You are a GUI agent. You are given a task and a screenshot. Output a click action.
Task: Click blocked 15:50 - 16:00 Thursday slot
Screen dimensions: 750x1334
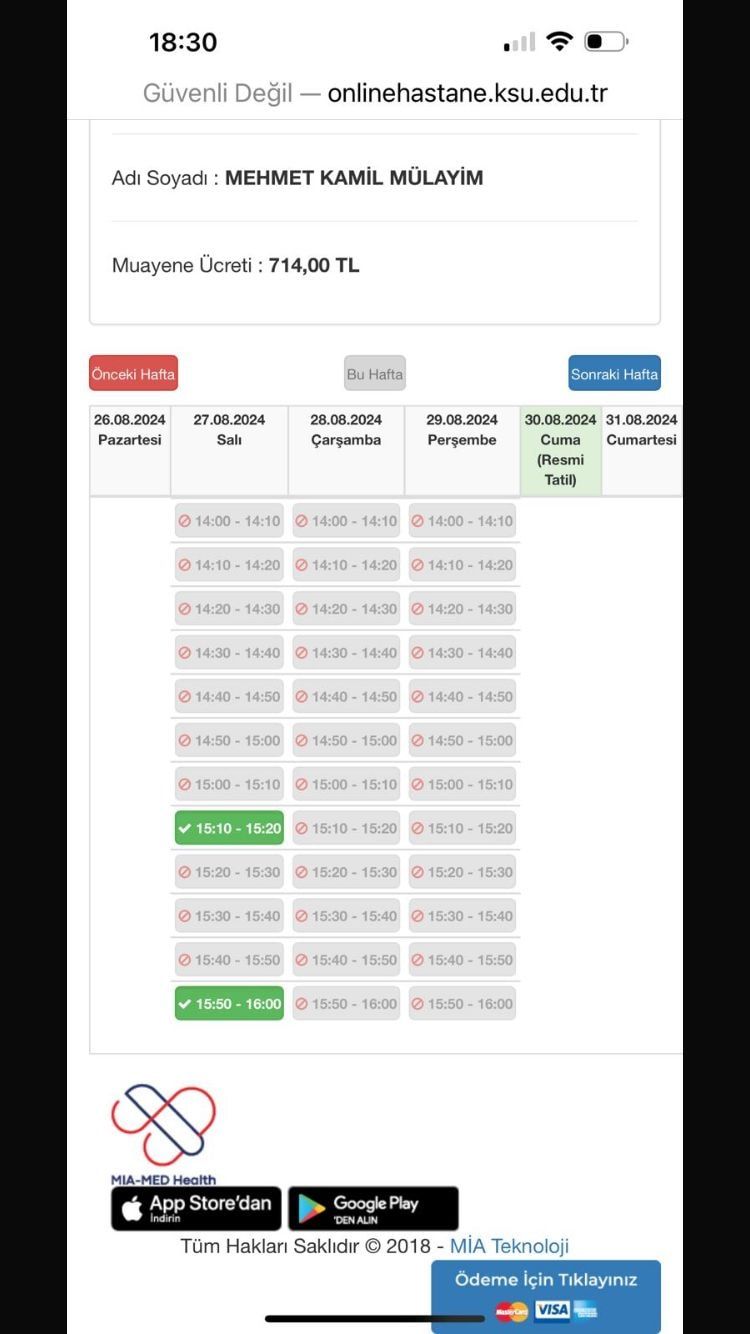pos(462,1003)
